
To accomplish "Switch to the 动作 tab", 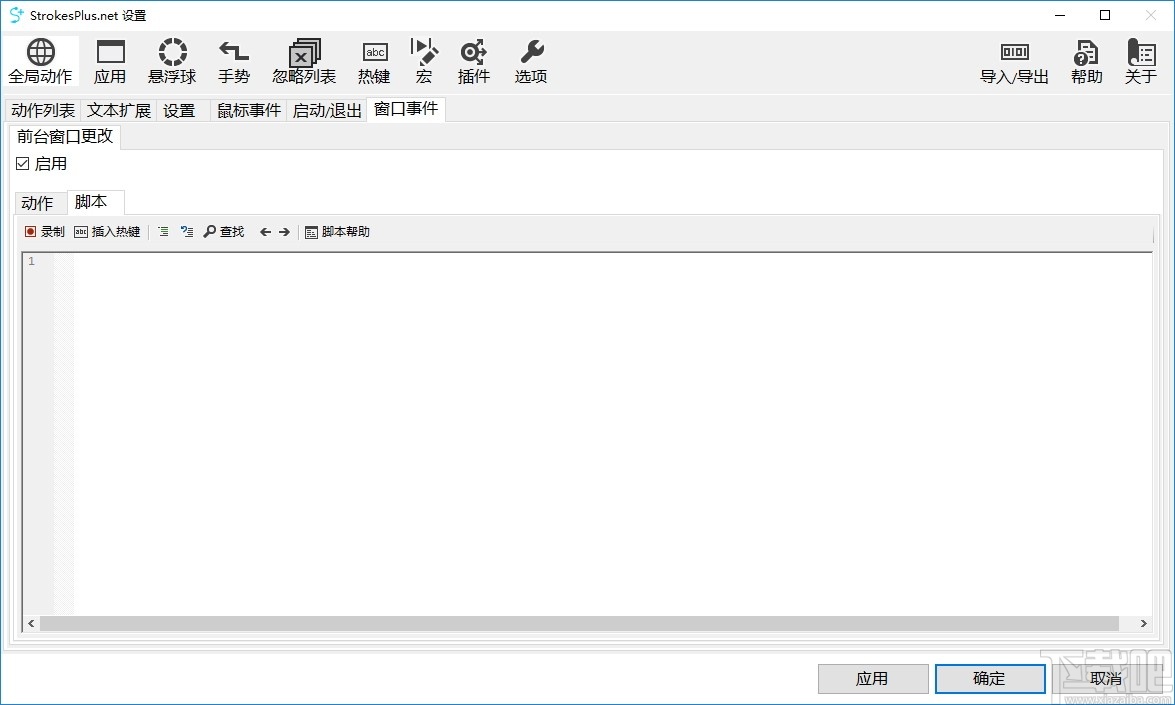I will (x=38, y=202).
